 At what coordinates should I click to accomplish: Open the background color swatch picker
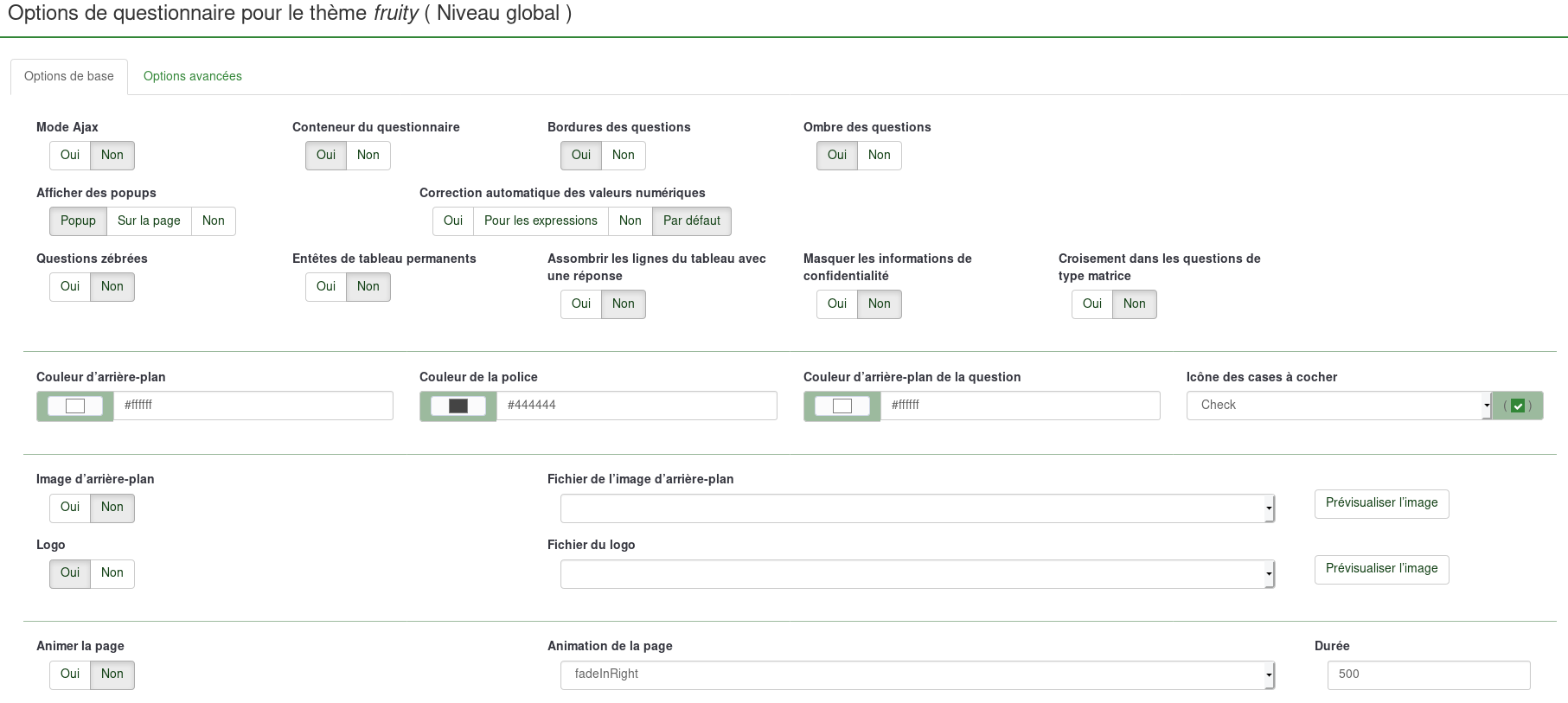point(75,406)
